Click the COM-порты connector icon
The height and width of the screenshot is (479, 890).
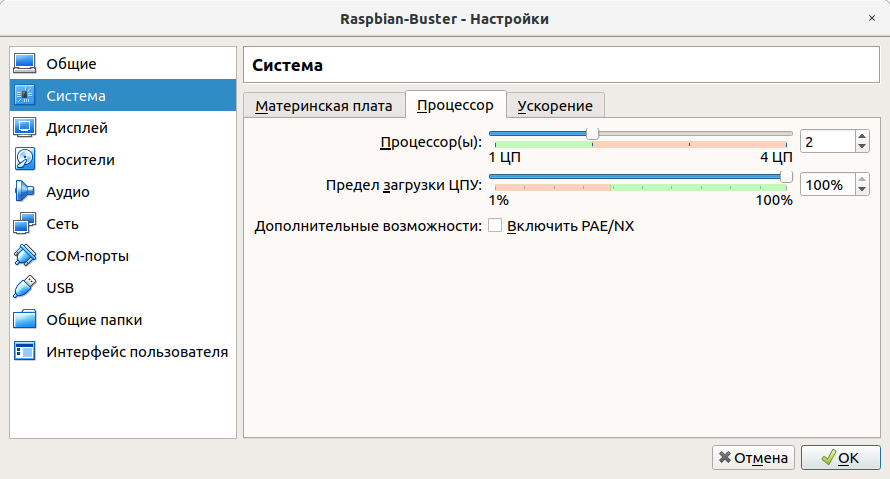tap(24, 255)
